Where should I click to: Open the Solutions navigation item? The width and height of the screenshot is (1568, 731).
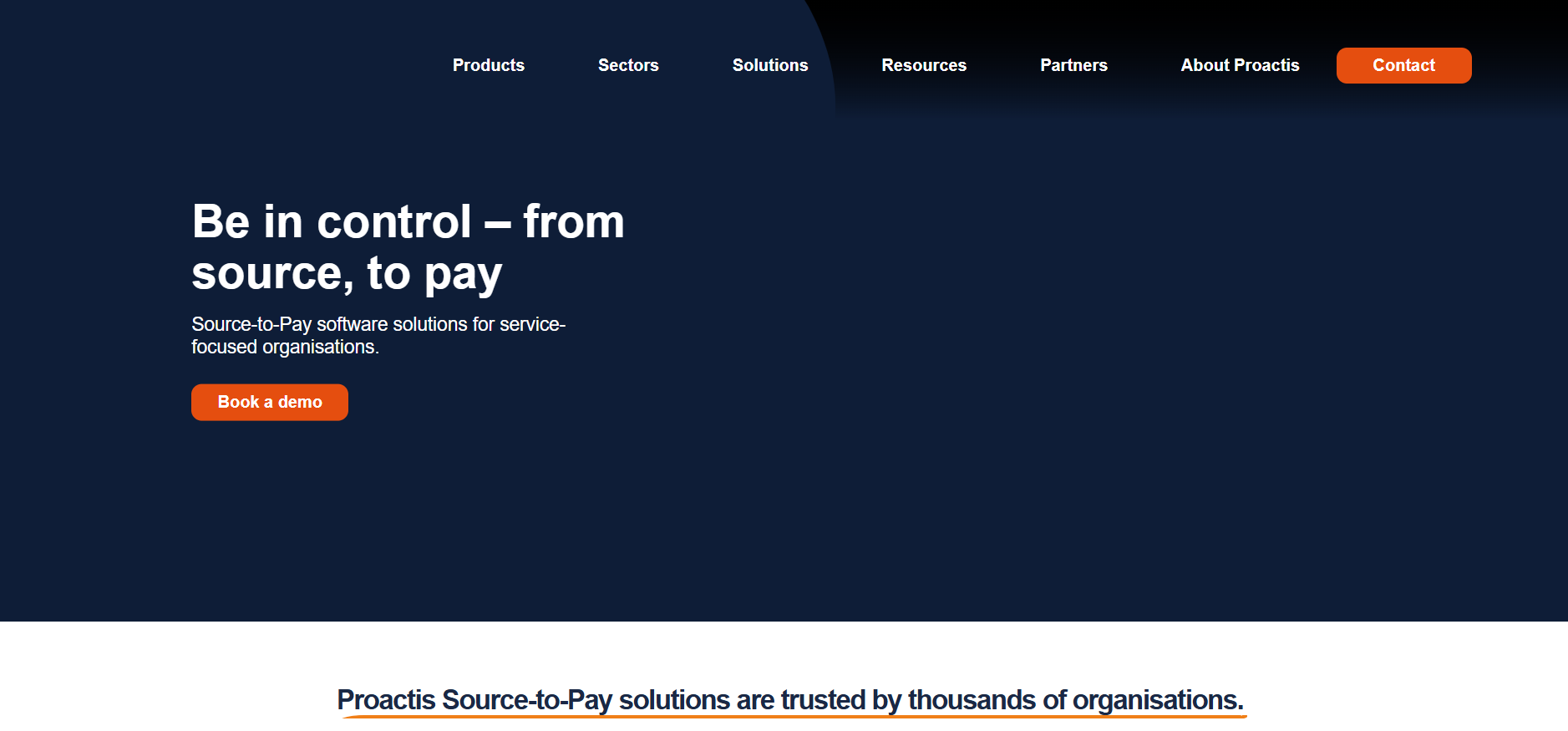pyautogui.click(x=770, y=65)
